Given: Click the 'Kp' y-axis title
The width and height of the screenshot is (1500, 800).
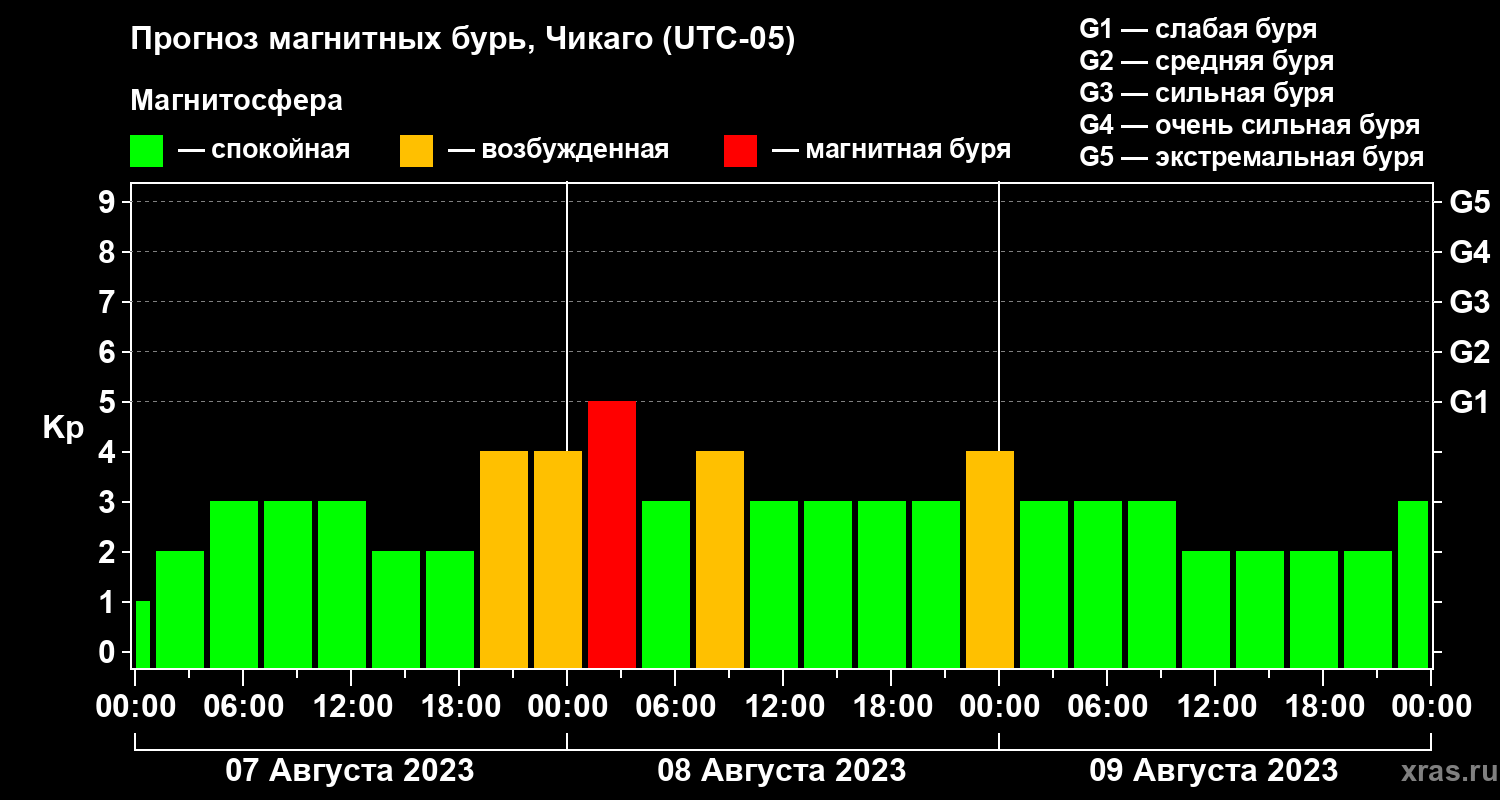Looking at the screenshot, I should tap(64, 427).
